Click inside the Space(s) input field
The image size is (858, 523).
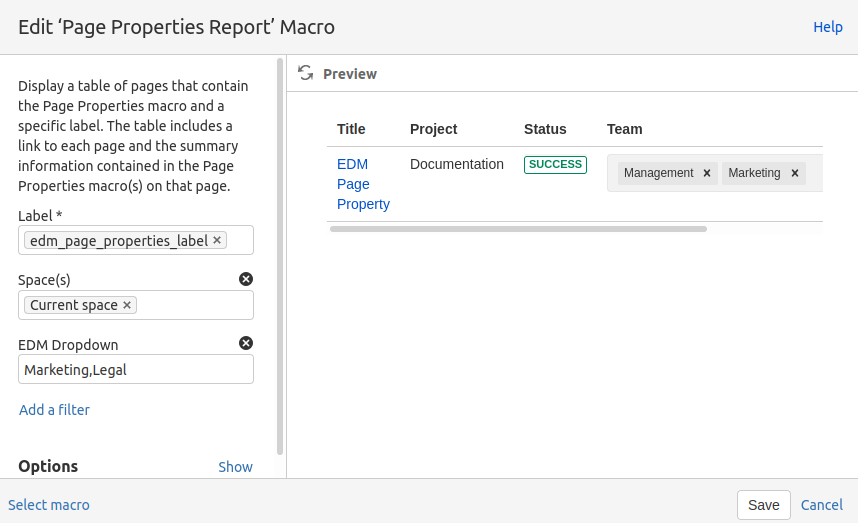(x=195, y=305)
